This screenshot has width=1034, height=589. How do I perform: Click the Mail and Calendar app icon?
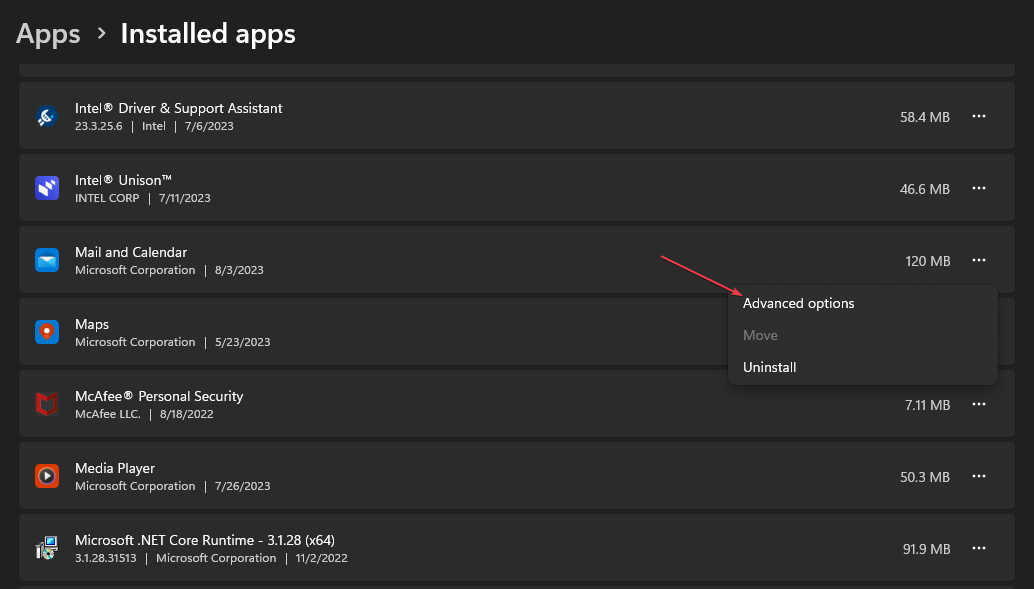click(x=47, y=261)
